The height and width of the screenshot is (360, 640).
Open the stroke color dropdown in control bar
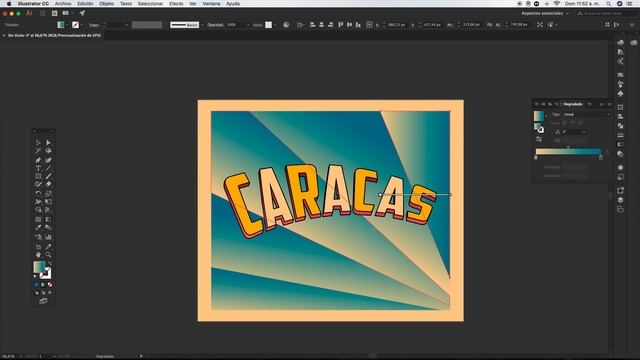point(82,25)
